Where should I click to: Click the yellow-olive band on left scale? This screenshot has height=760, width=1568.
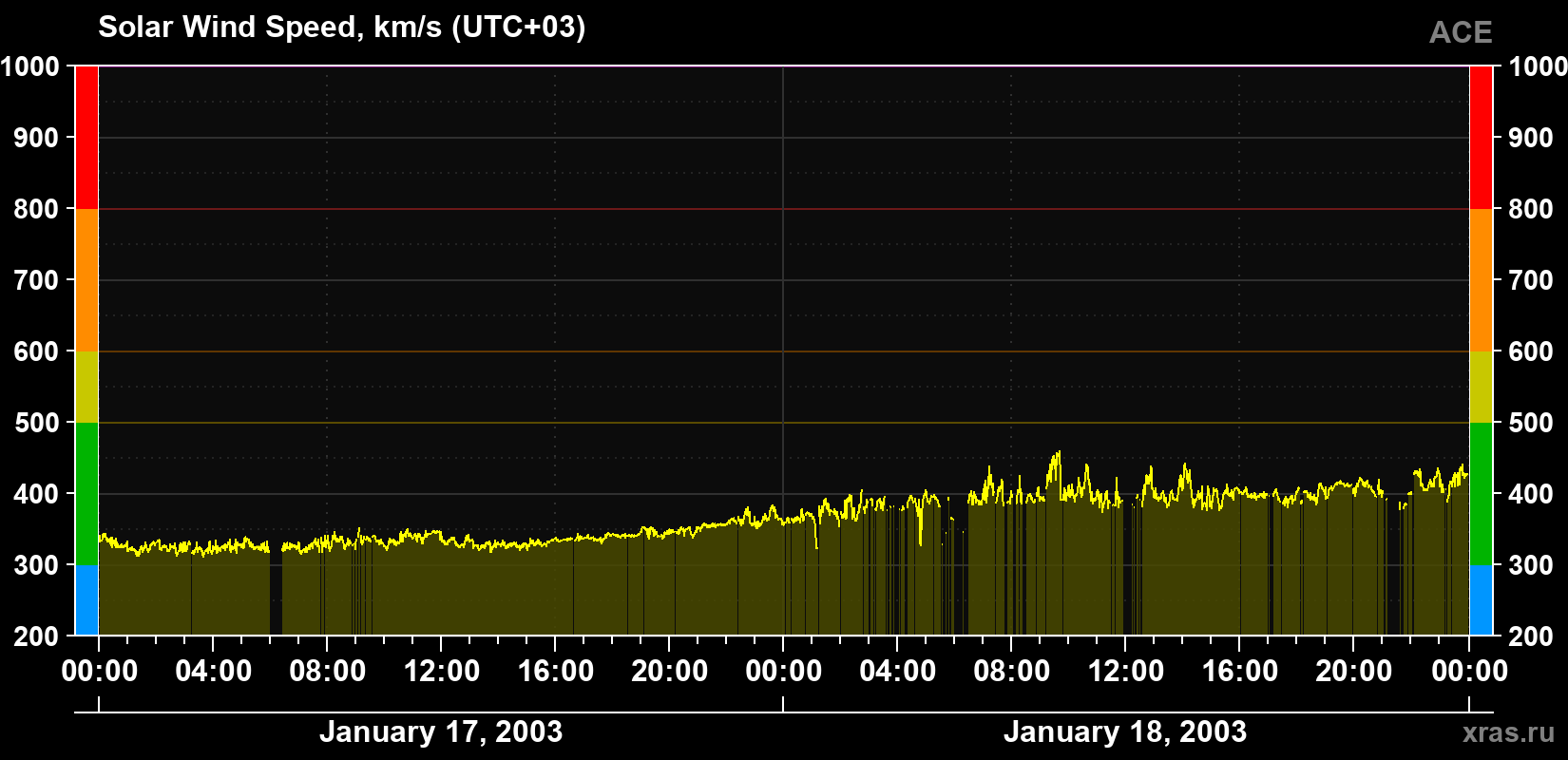(86, 387)
